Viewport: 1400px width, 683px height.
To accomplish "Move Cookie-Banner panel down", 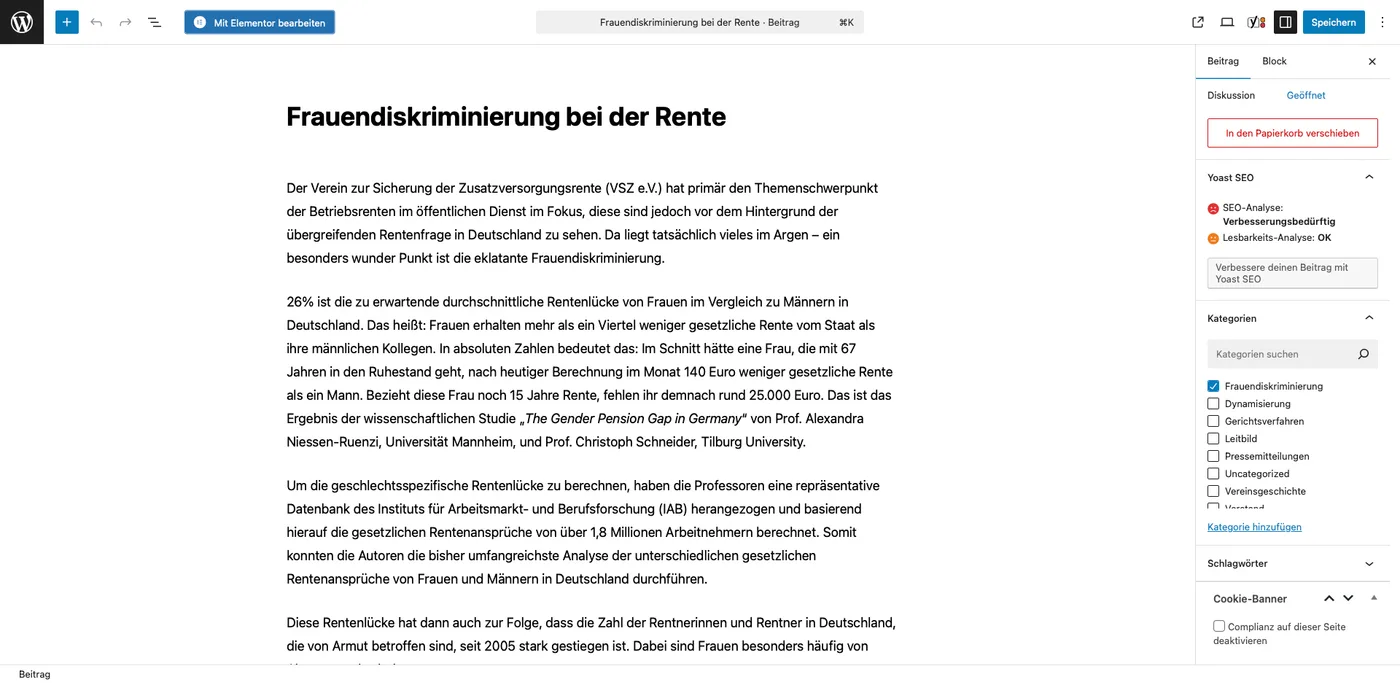I will (1348, 598).
